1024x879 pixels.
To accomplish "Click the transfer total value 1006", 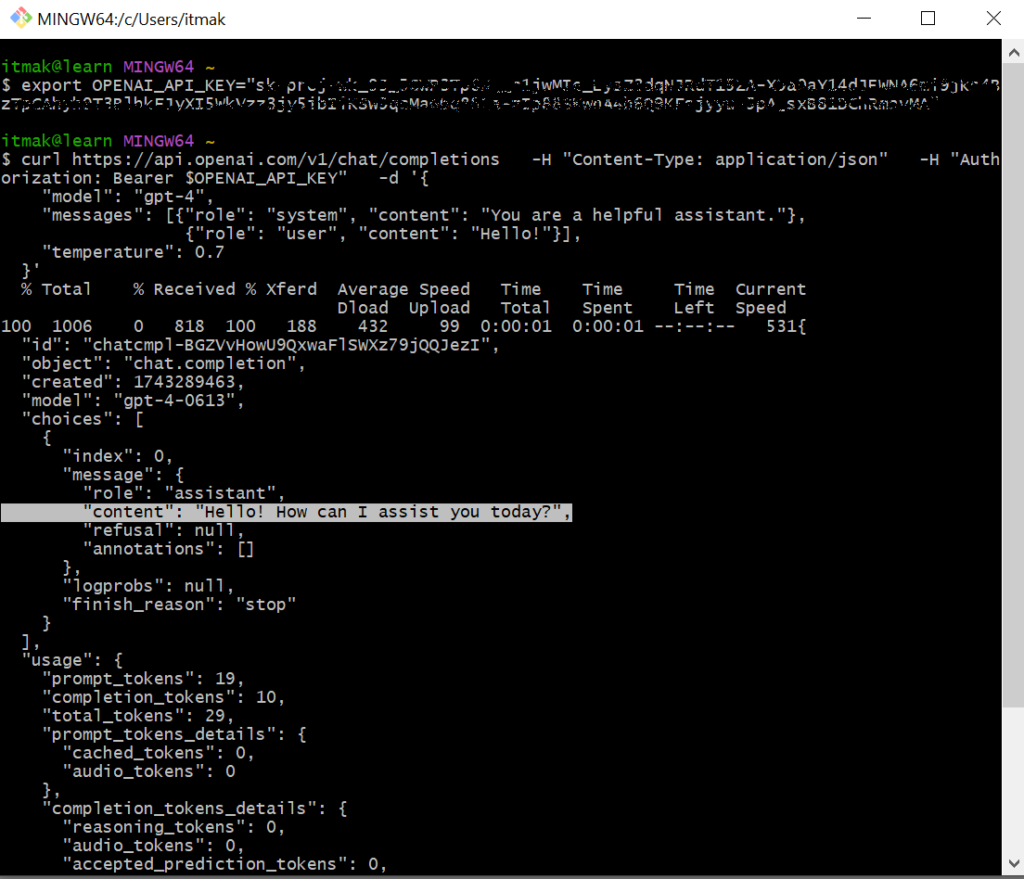I will [72, 327].
